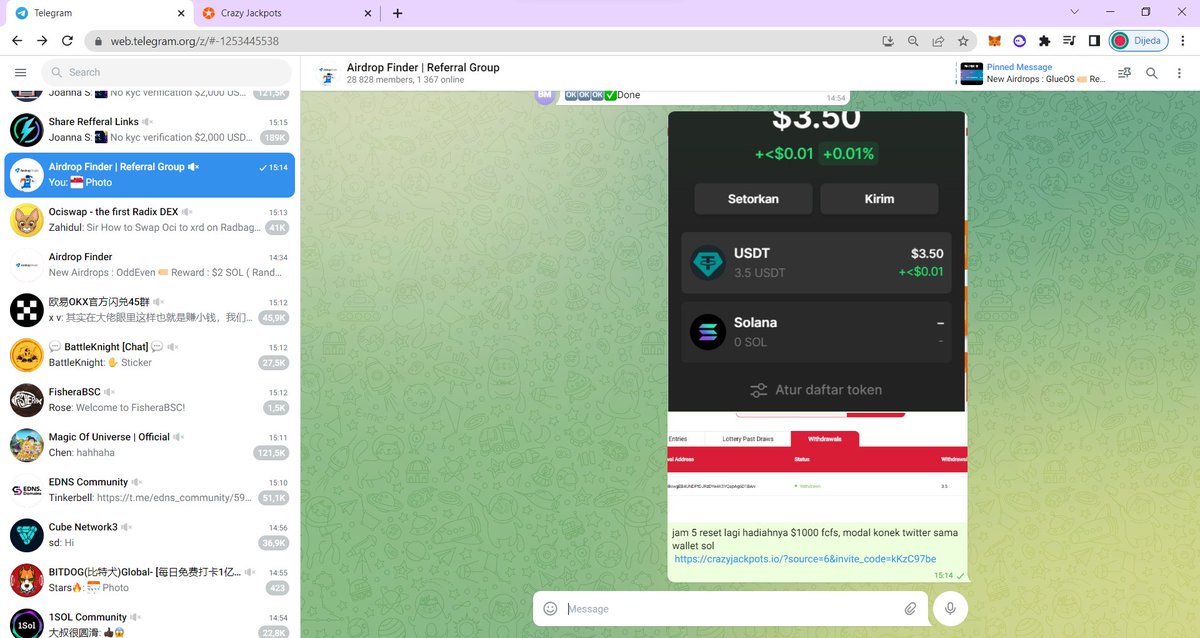Open the chat more-options three-dot menu
1200x638 pixels.
(x=1179, y=73)
